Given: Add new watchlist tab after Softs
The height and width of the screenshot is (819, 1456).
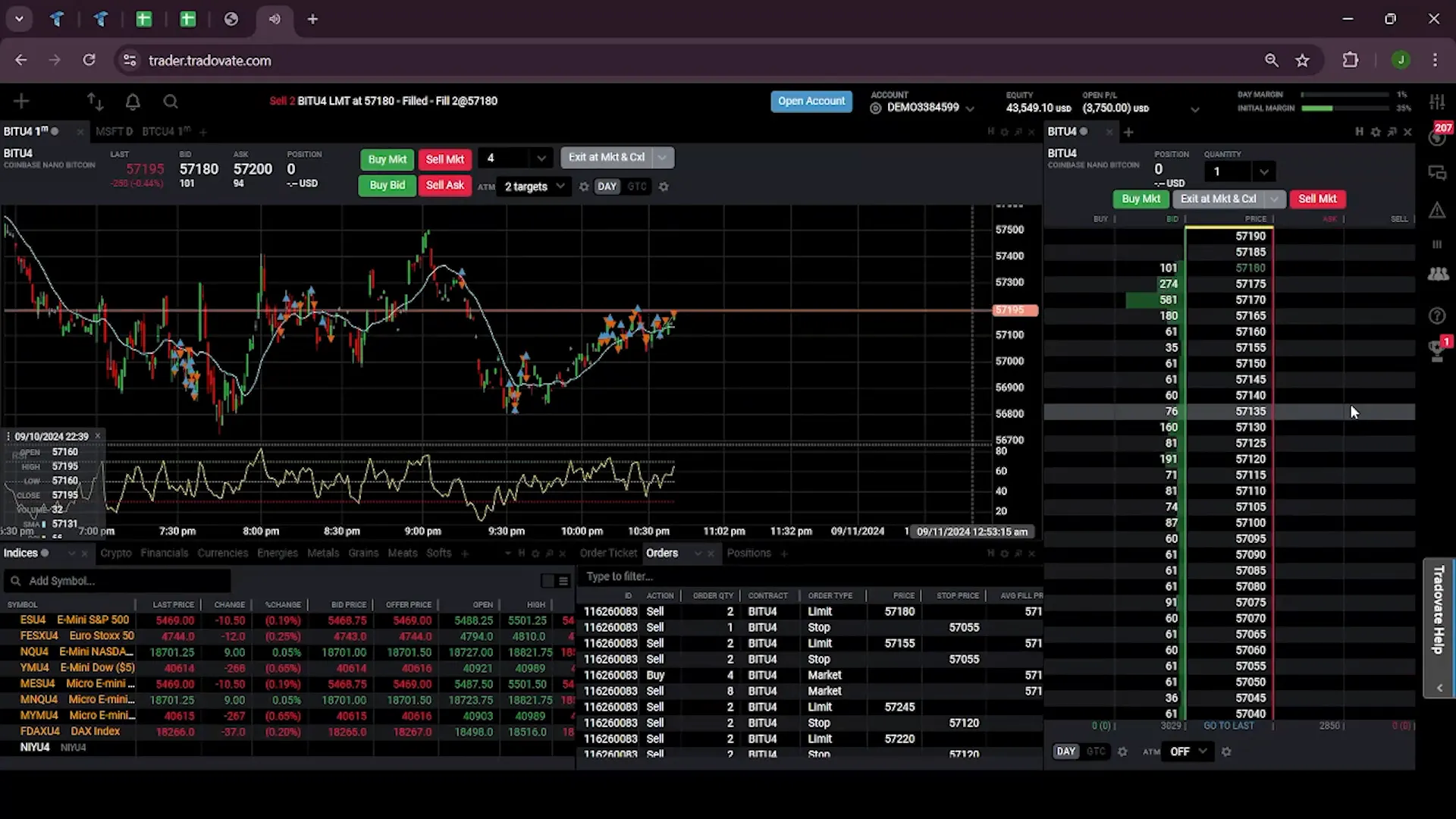Looking at the screenshot, I should (465, 554).
